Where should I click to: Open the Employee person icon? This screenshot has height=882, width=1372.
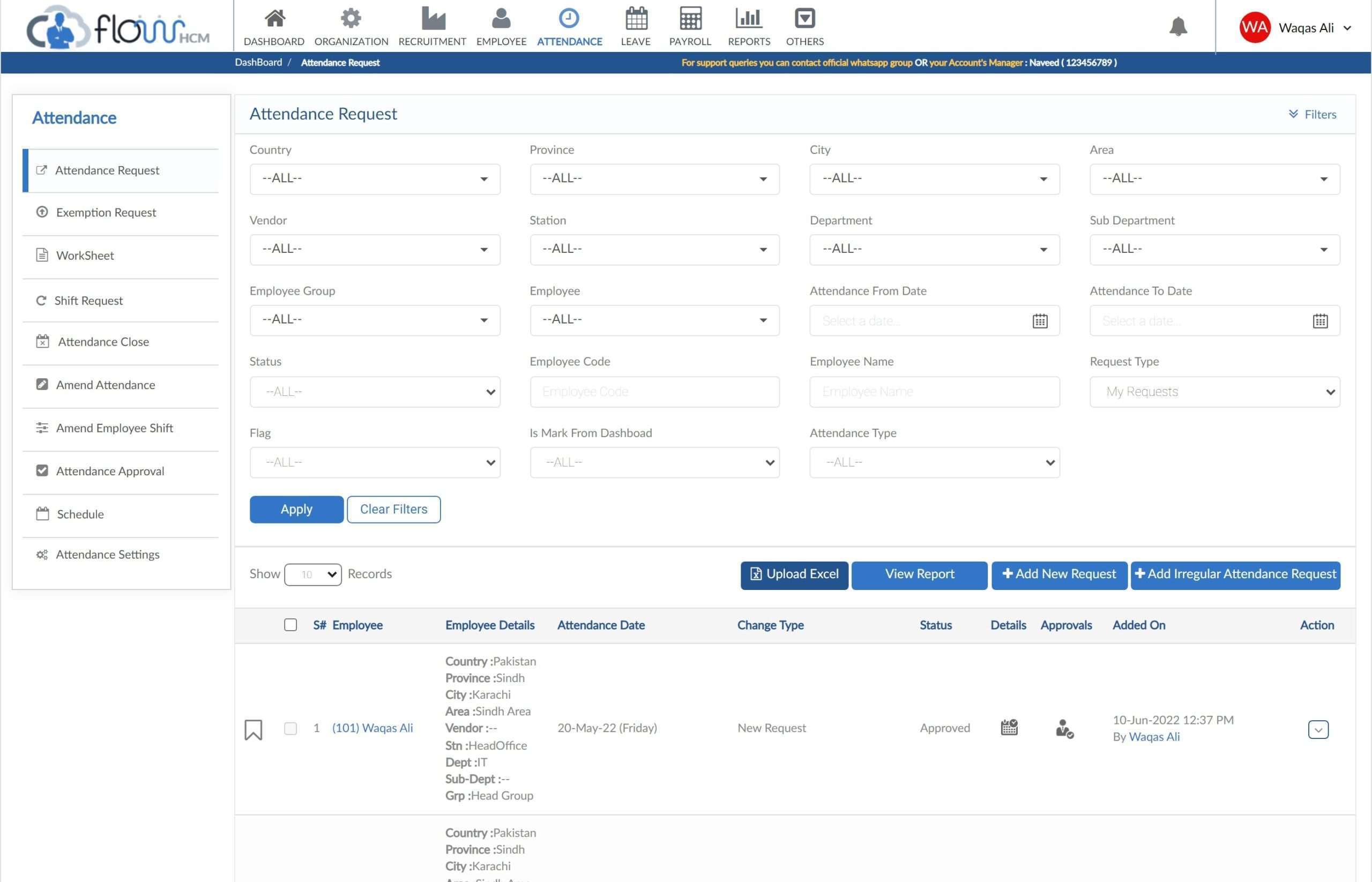click(501, 18)
